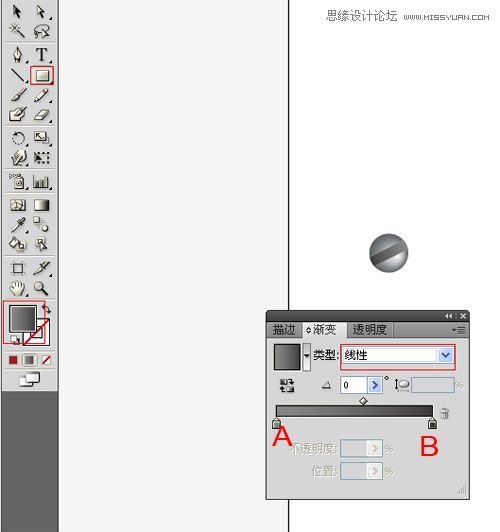Select the Pen tool

(x=18, y=54)
